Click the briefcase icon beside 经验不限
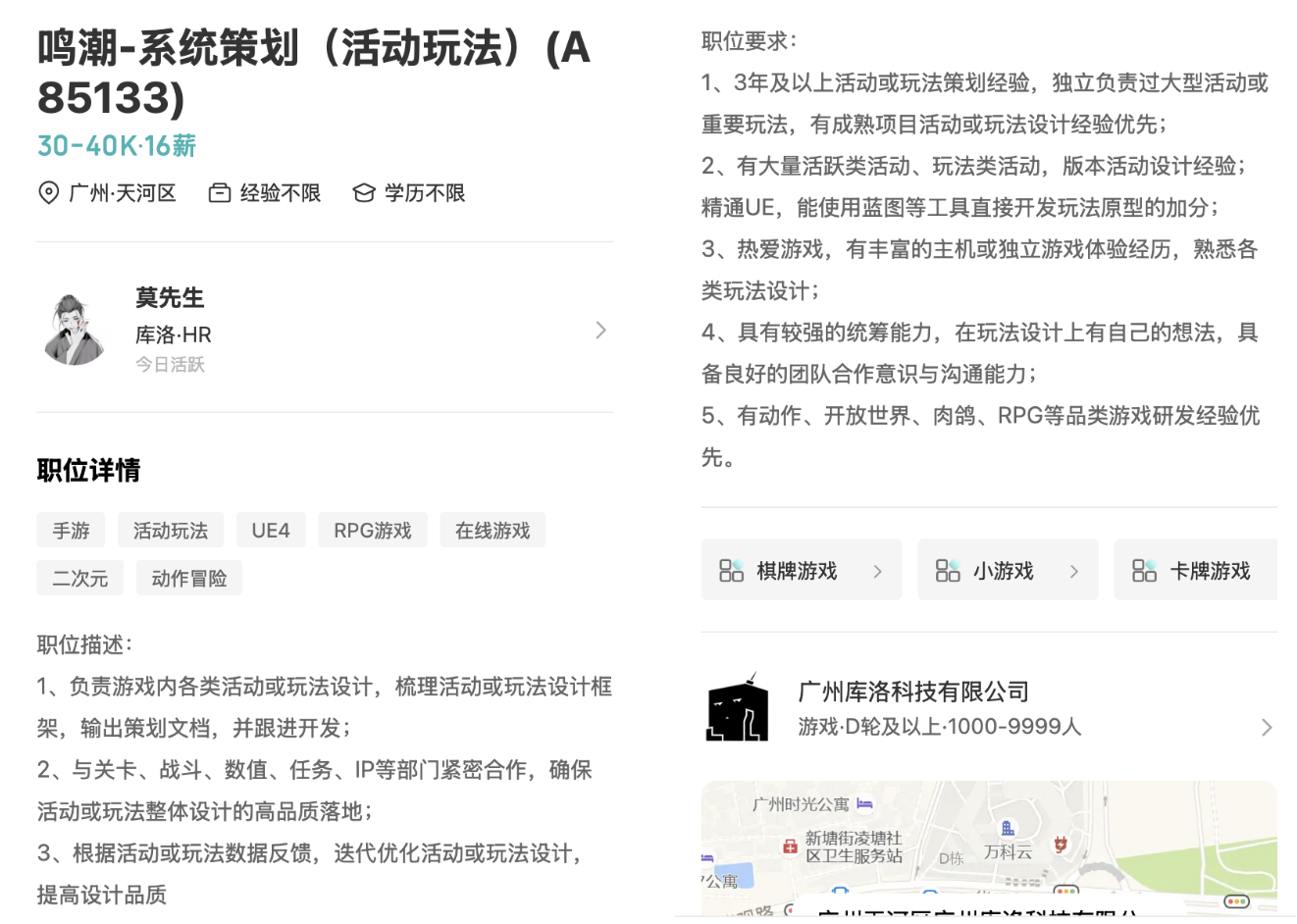 [220, 193]
